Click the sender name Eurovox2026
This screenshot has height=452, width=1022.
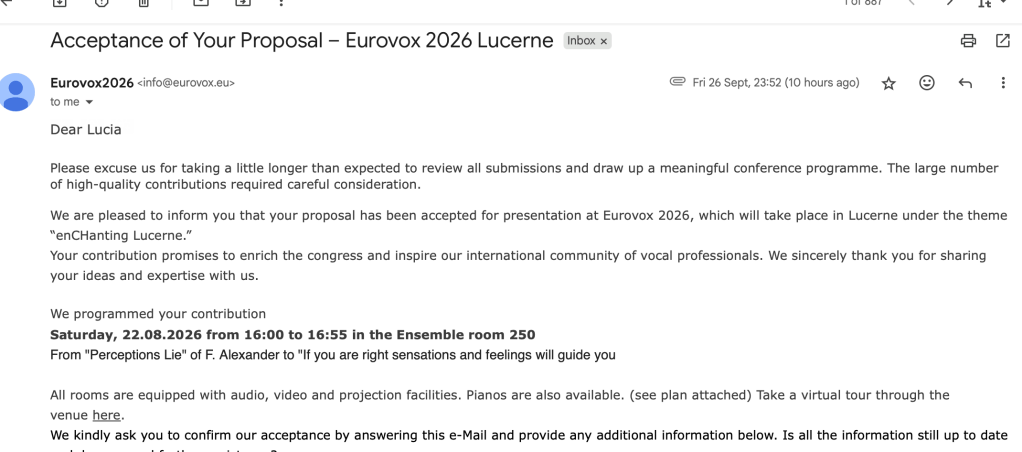pos(92,83)
